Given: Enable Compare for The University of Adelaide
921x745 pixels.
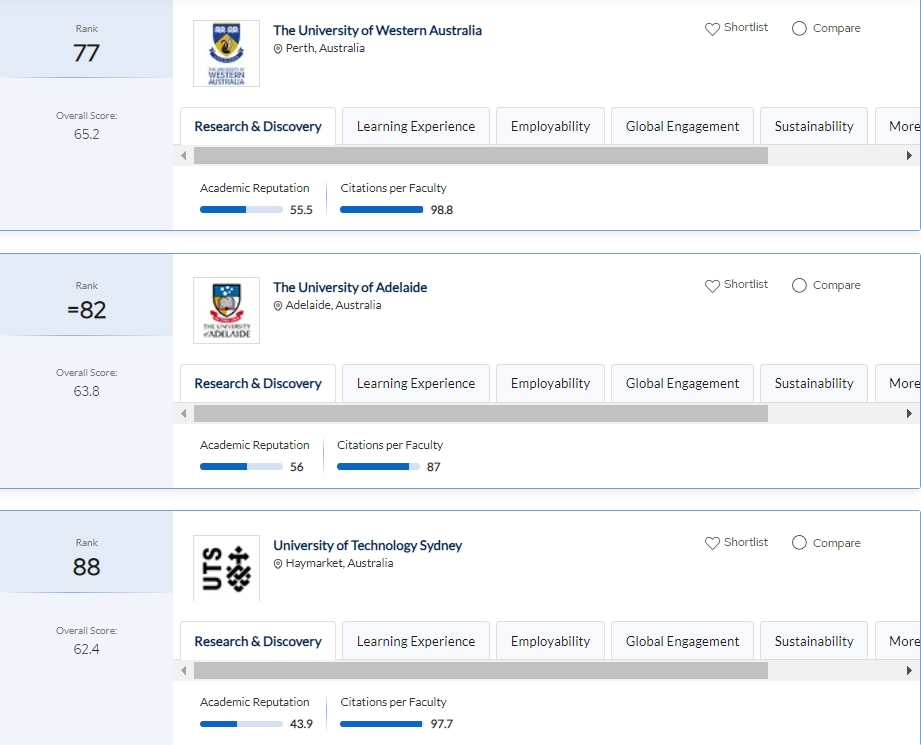Looking at the screenshot, I should click(799, 286).
